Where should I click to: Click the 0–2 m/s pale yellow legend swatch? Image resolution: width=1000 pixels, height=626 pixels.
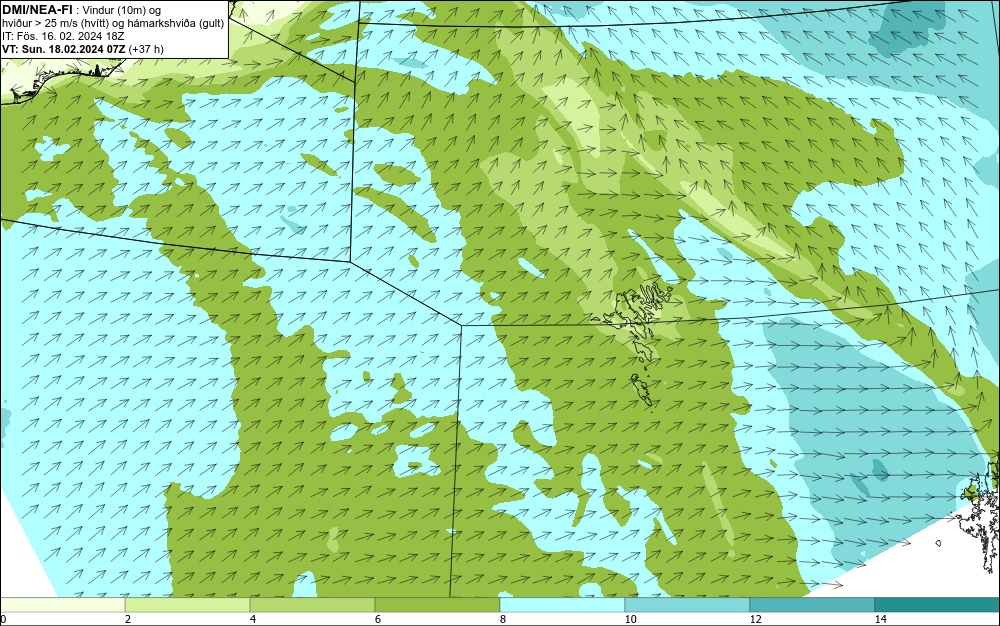(x=62, y=605)
